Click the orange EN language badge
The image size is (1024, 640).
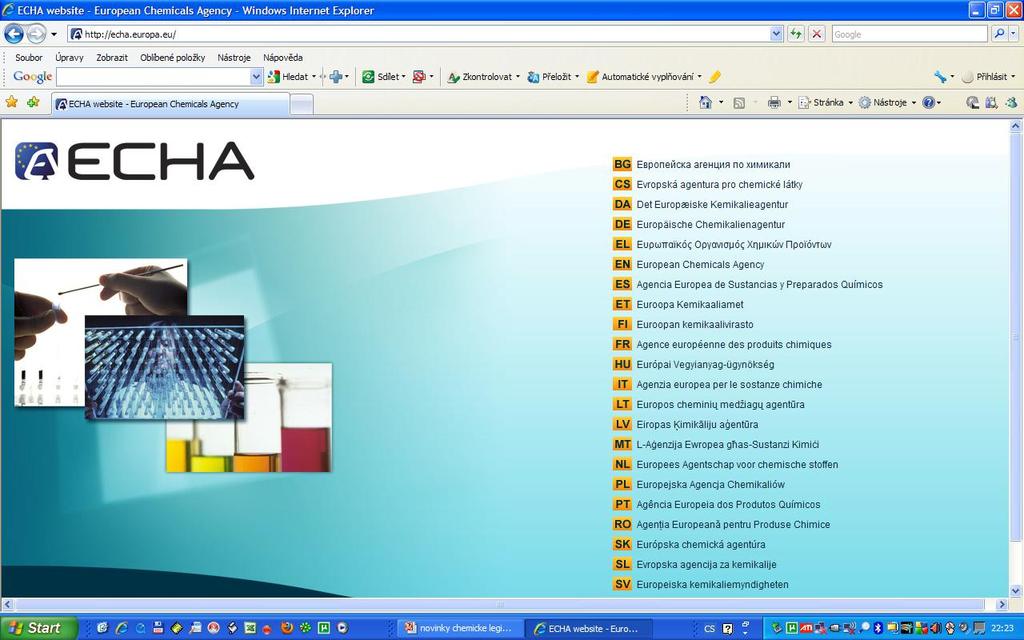(622, 264)
